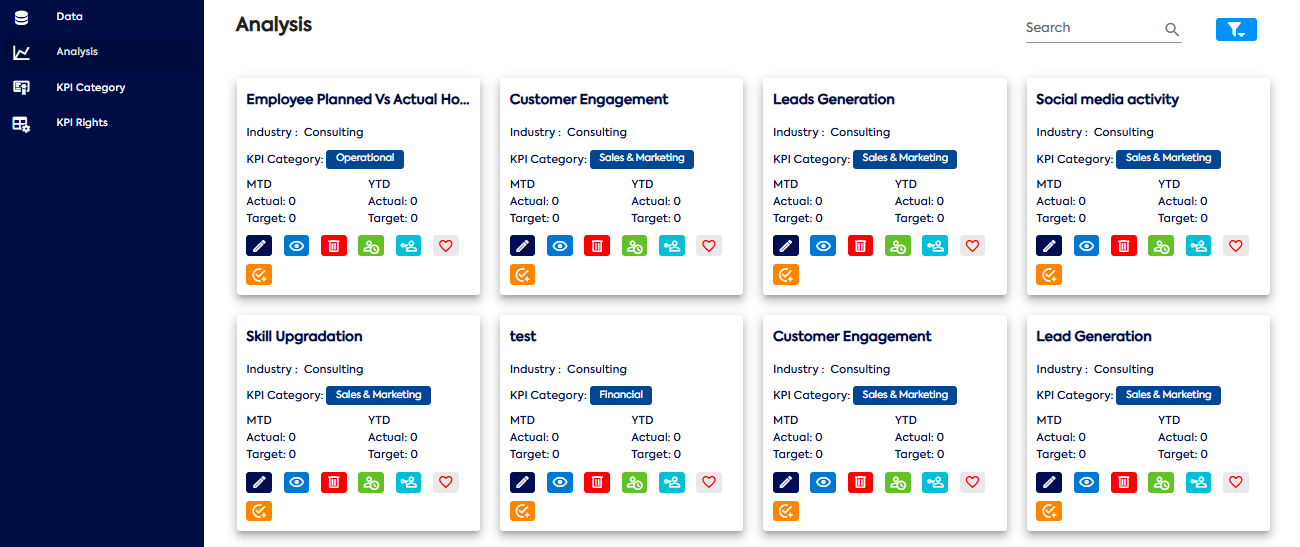Edit the Lead Generation card with pencil
Screen dimensions: 1300x547
pos(1049,482)
